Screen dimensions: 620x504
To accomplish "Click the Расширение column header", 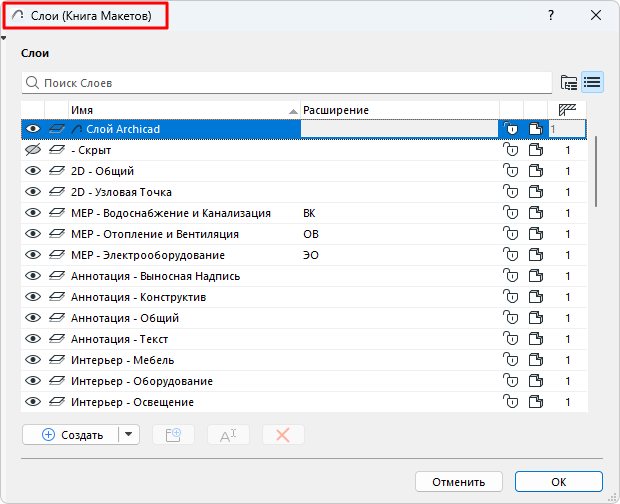I will tap(398, 109).
